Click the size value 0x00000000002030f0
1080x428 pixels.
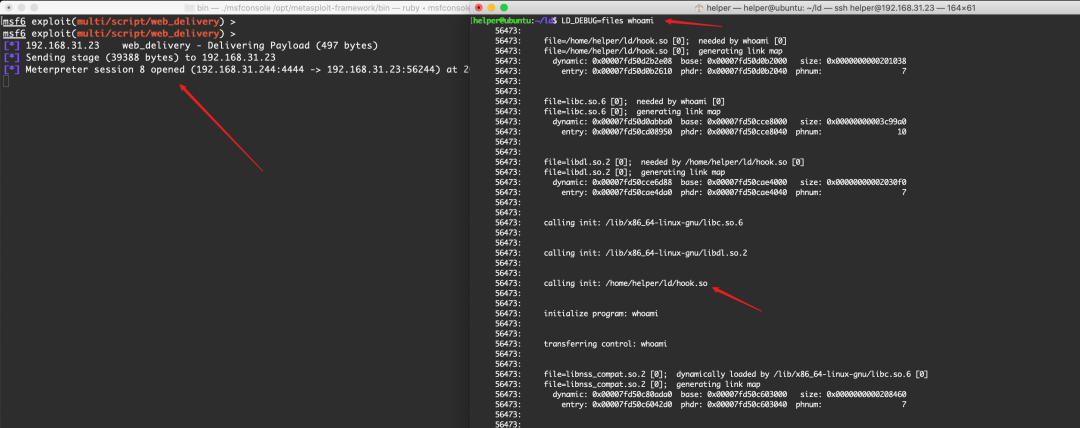[866, 183]
